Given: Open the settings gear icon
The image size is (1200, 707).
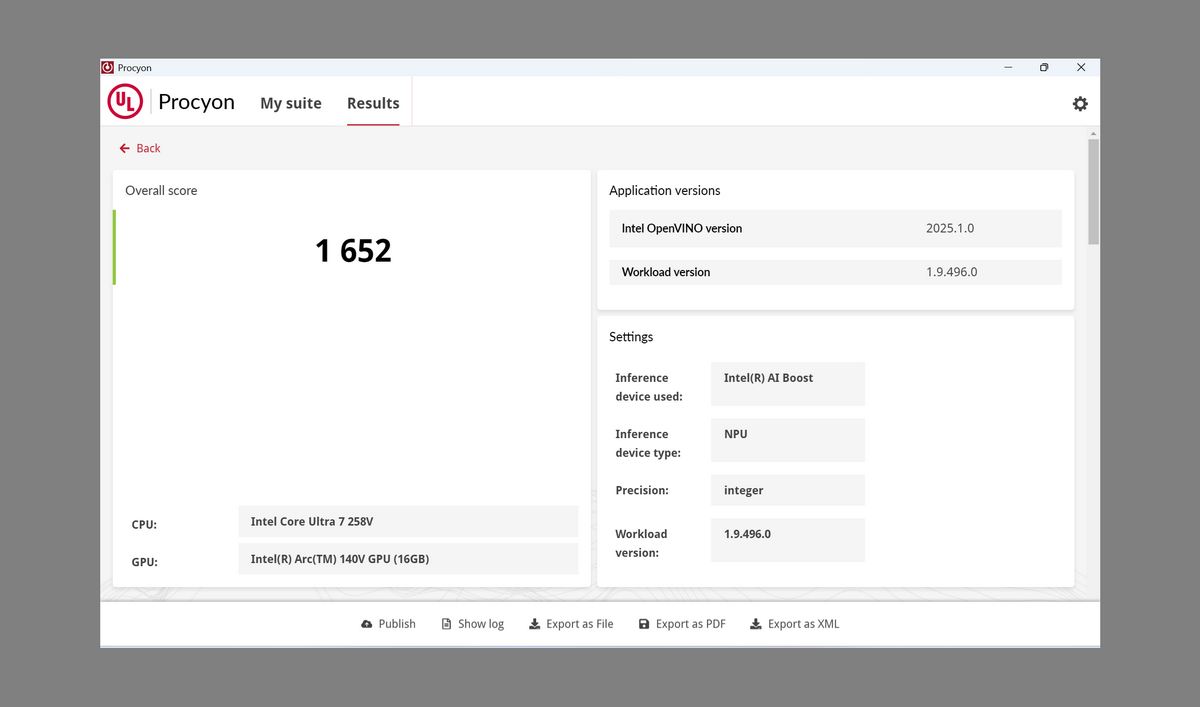Looking at the screenshot, I should 1080,104.
